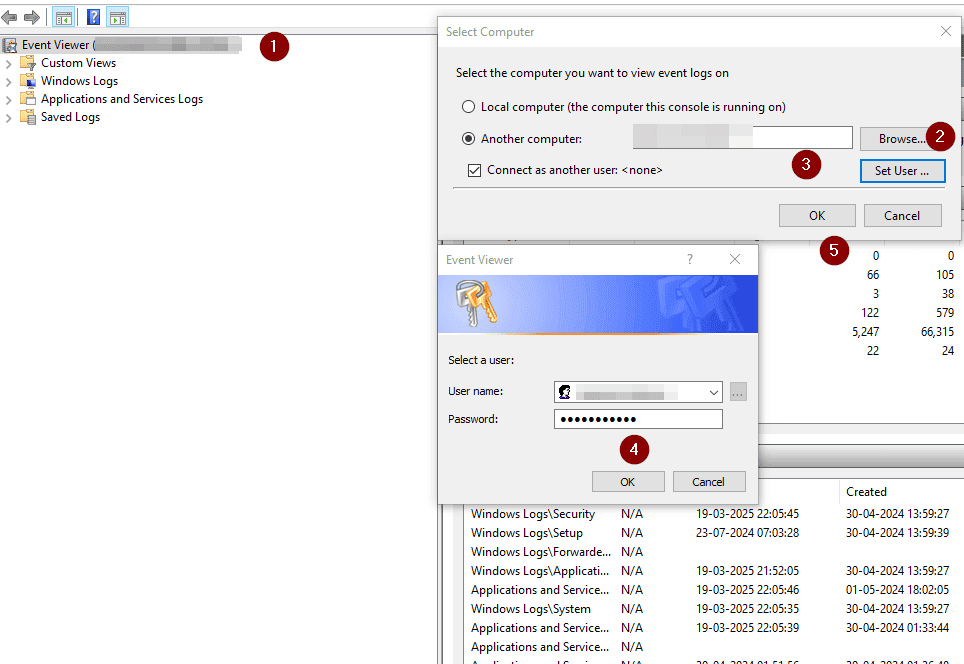Select Windows Logs\Security row in list
This screenshot has height=664, width=964.
[x=533, y=514]
